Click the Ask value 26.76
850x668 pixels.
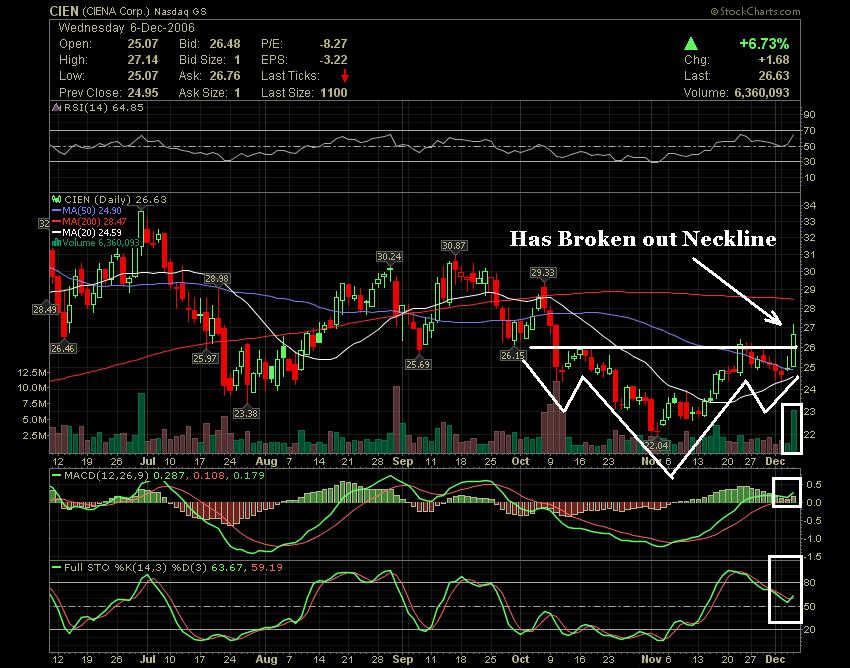224,76
